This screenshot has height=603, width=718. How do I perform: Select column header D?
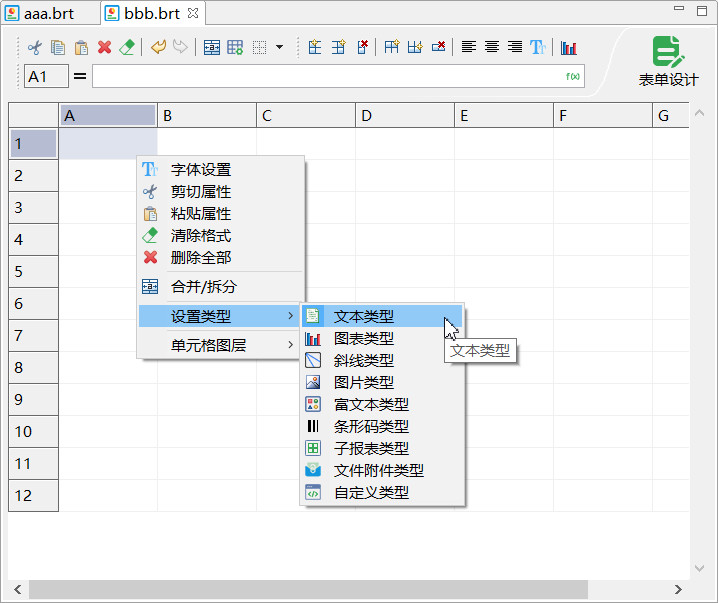click(404, 116)
